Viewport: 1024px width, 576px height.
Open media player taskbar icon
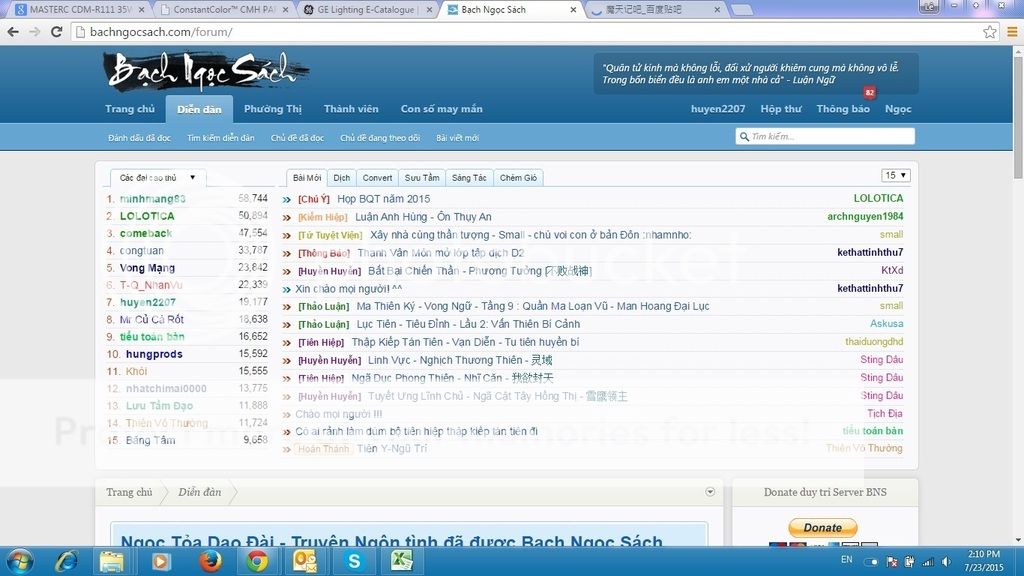161,562
